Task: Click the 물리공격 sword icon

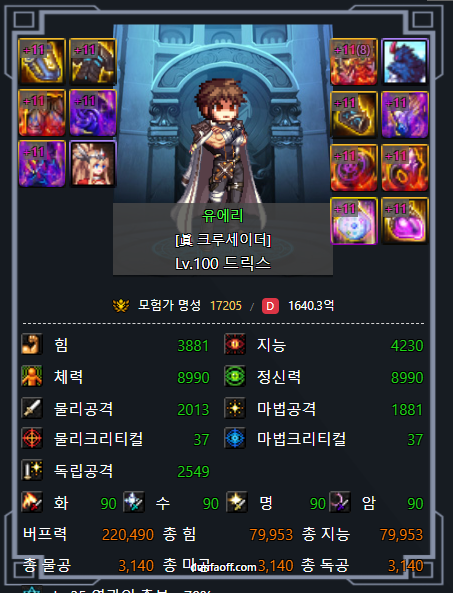Action: 32,408
